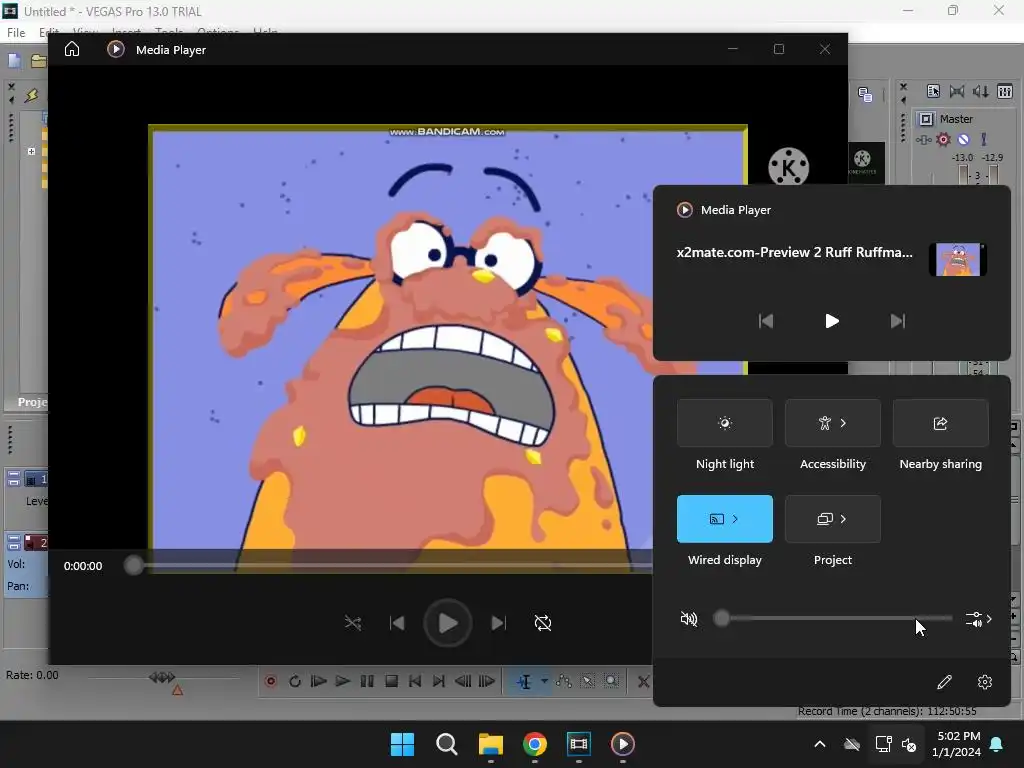Click the device explorer icon beside VEGAS preview

(865, 95)
